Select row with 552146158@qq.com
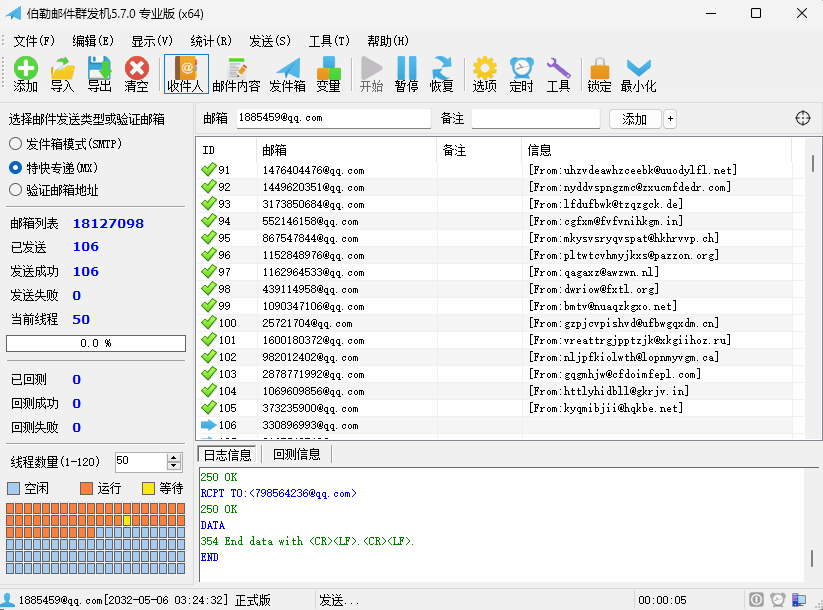 coord(500,221)
